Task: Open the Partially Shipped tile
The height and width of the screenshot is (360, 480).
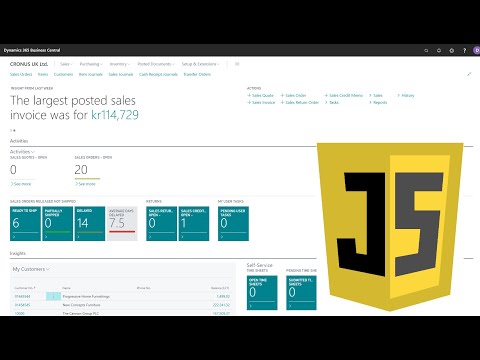Action: click(58, 224)
